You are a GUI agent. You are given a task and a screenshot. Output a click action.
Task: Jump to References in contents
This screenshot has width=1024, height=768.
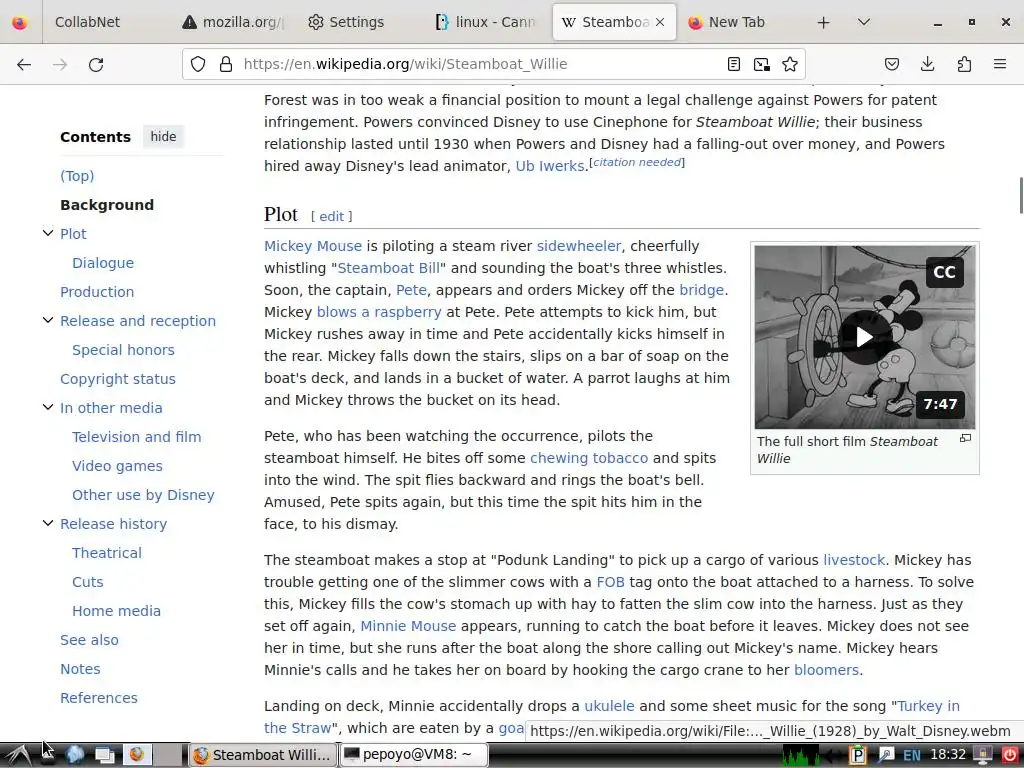pos(99,697)
